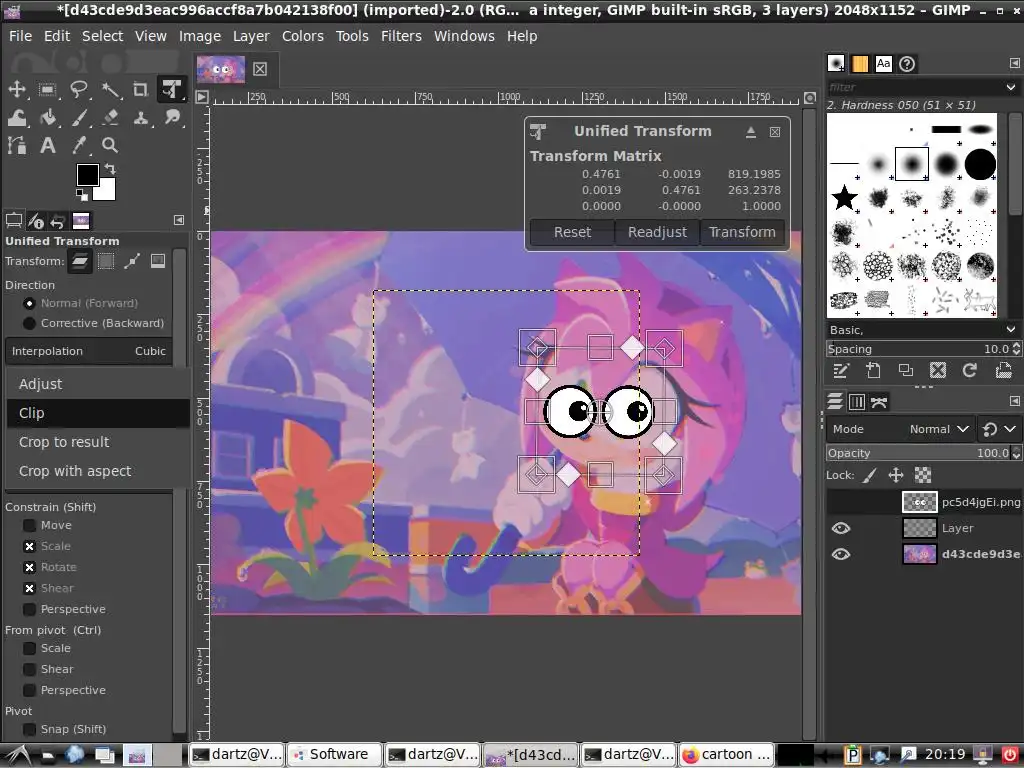This screenshot has height=768, width=1024.
Task: Select the Warp Transform tool
Action: tap(16, 118)
